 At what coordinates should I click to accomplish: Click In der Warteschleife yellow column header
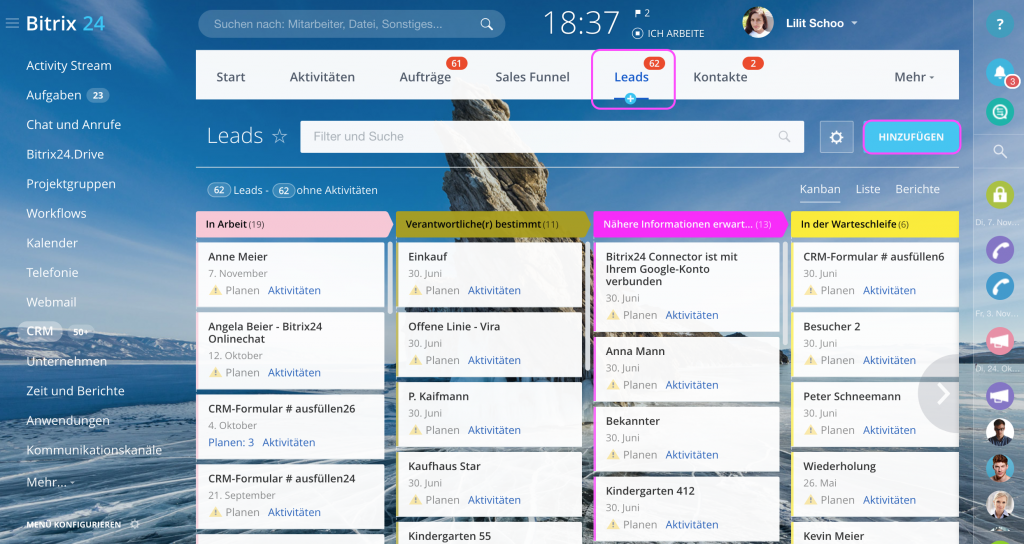pyautogui.click(x=875, y=224)
